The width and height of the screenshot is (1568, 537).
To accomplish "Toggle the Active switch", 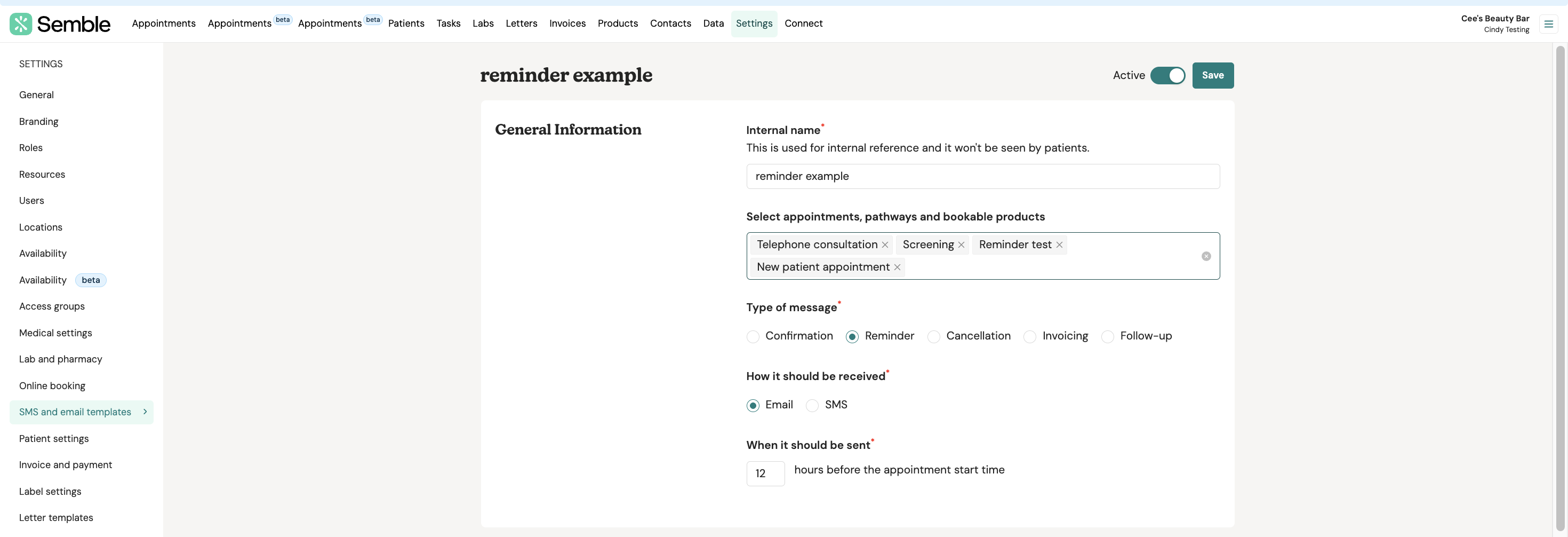I will pyautogui.click(x=1167, y=76).
